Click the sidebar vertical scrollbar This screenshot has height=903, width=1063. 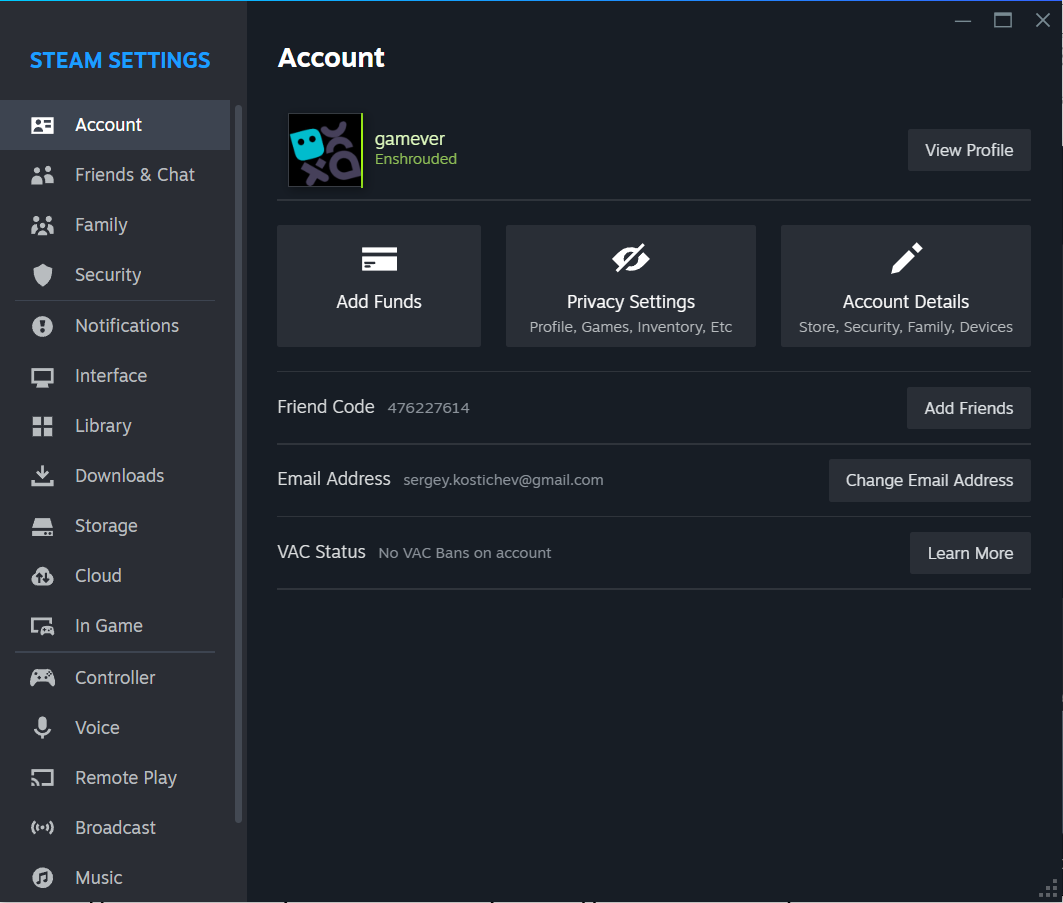tap(238, 464)
